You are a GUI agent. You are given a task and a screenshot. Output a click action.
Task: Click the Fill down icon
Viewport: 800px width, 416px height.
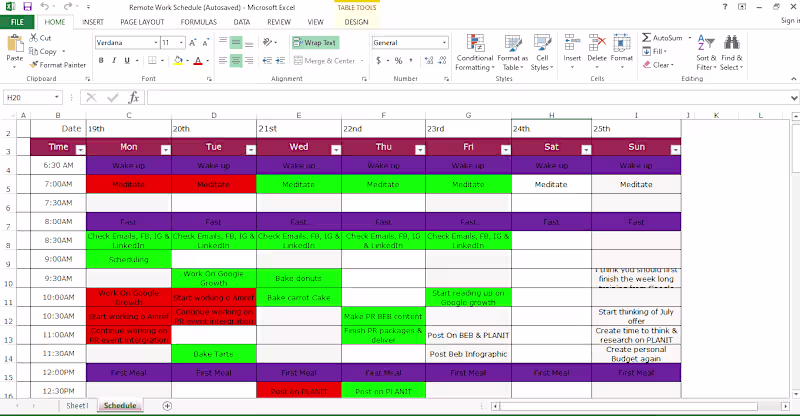coord(646,51)
